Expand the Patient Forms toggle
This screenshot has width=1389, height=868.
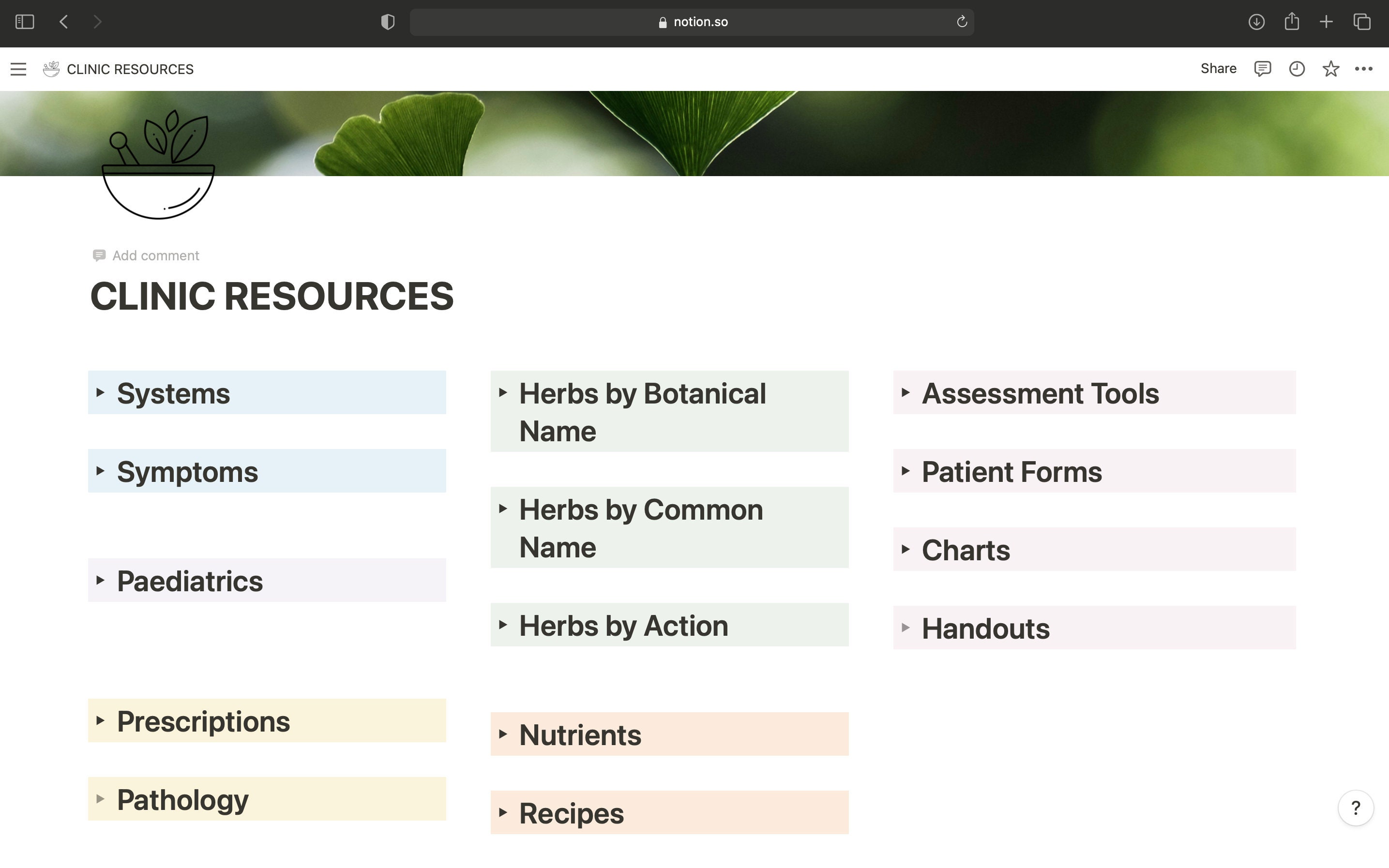(906, 471)
